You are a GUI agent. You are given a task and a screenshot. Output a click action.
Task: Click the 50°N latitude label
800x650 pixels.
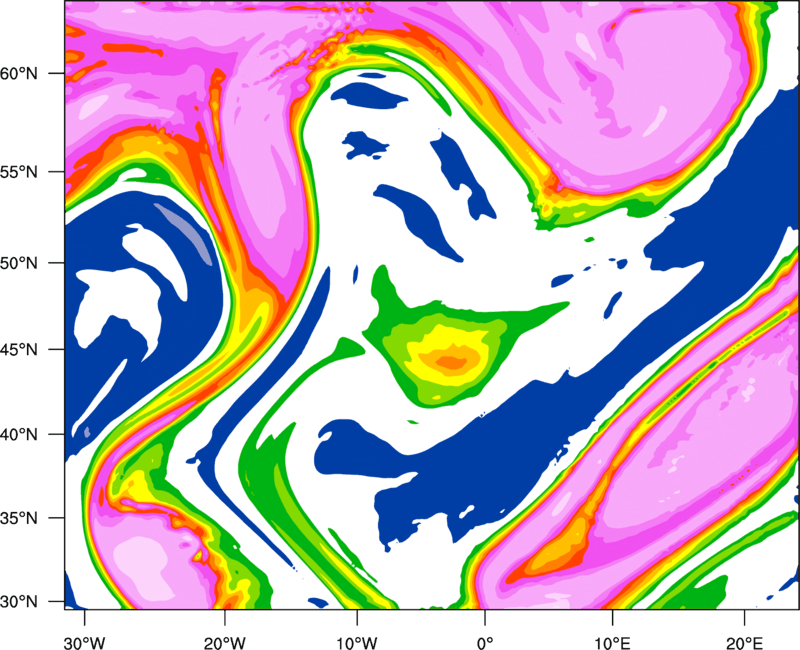pyautogui.click(x=19, y=263)
